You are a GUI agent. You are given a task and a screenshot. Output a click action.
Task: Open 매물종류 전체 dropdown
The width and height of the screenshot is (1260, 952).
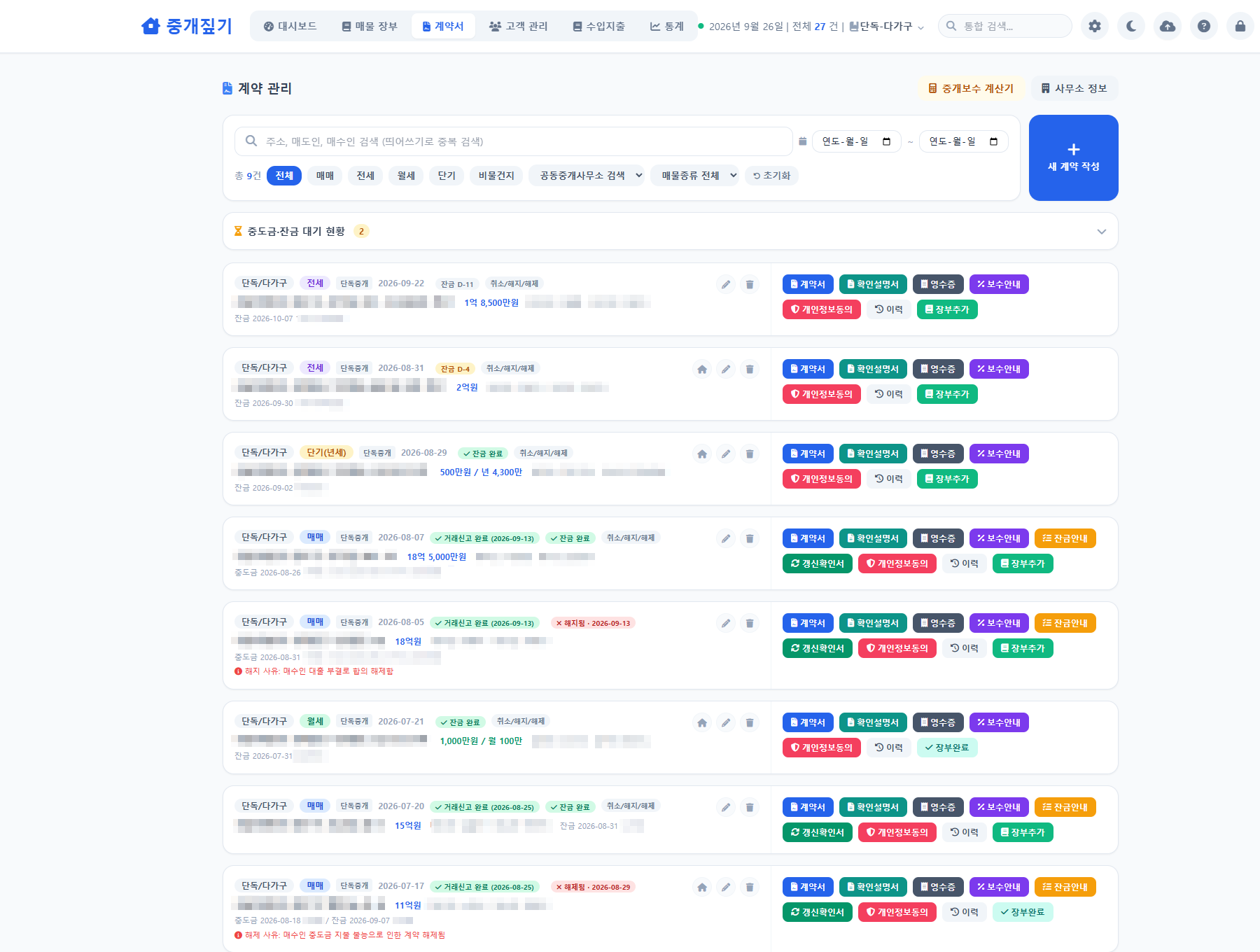[695, 176]
